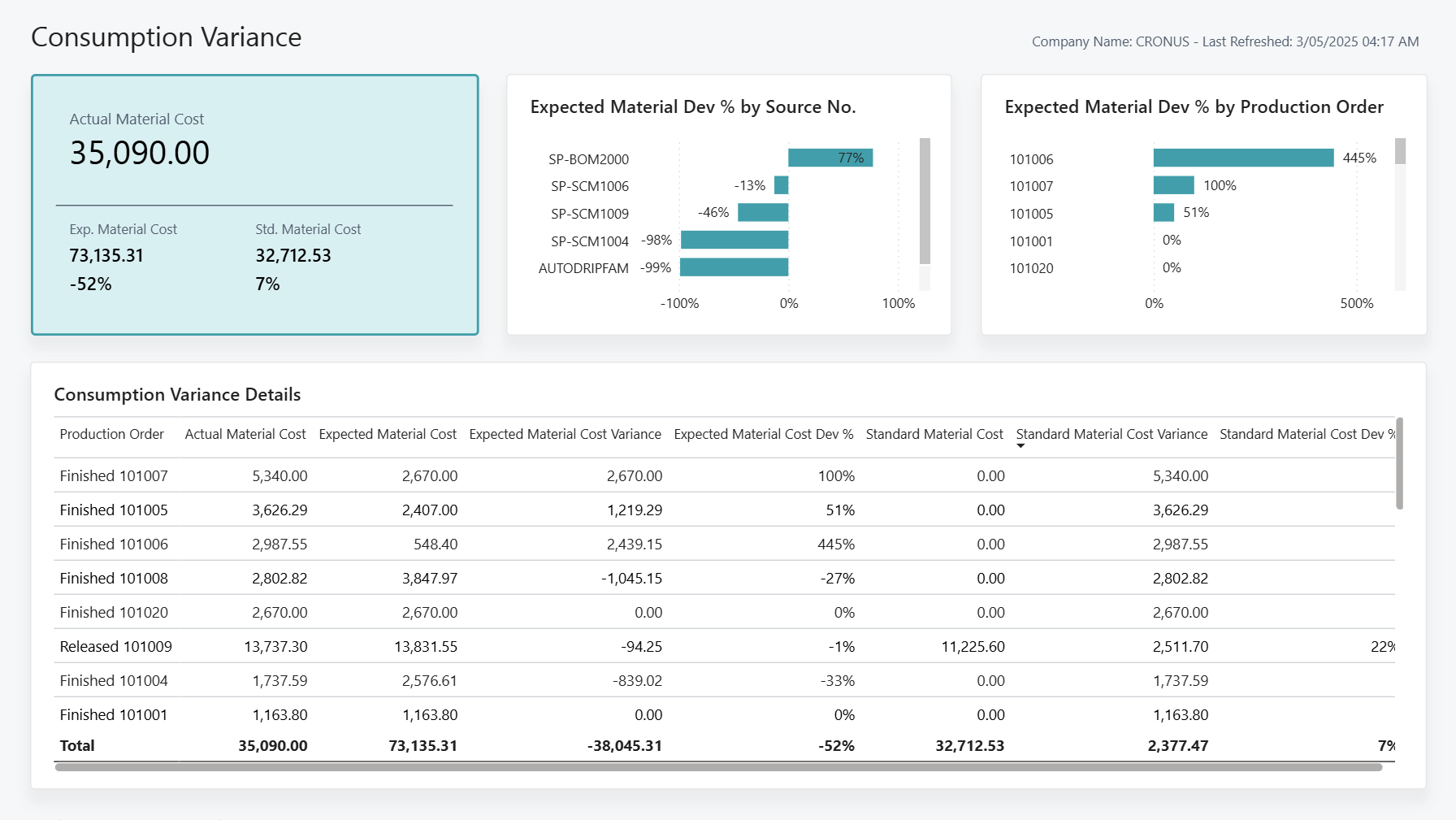Sort by the Production Order column header

[111, 434]
